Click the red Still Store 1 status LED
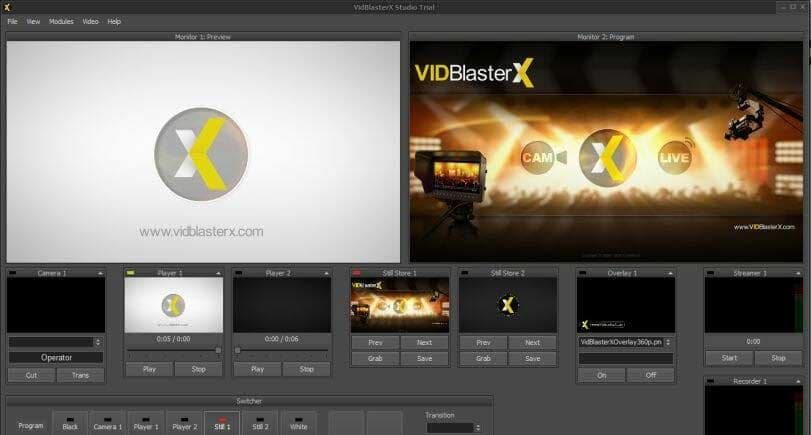Viewport: 811px width, 435px height. 356,273
